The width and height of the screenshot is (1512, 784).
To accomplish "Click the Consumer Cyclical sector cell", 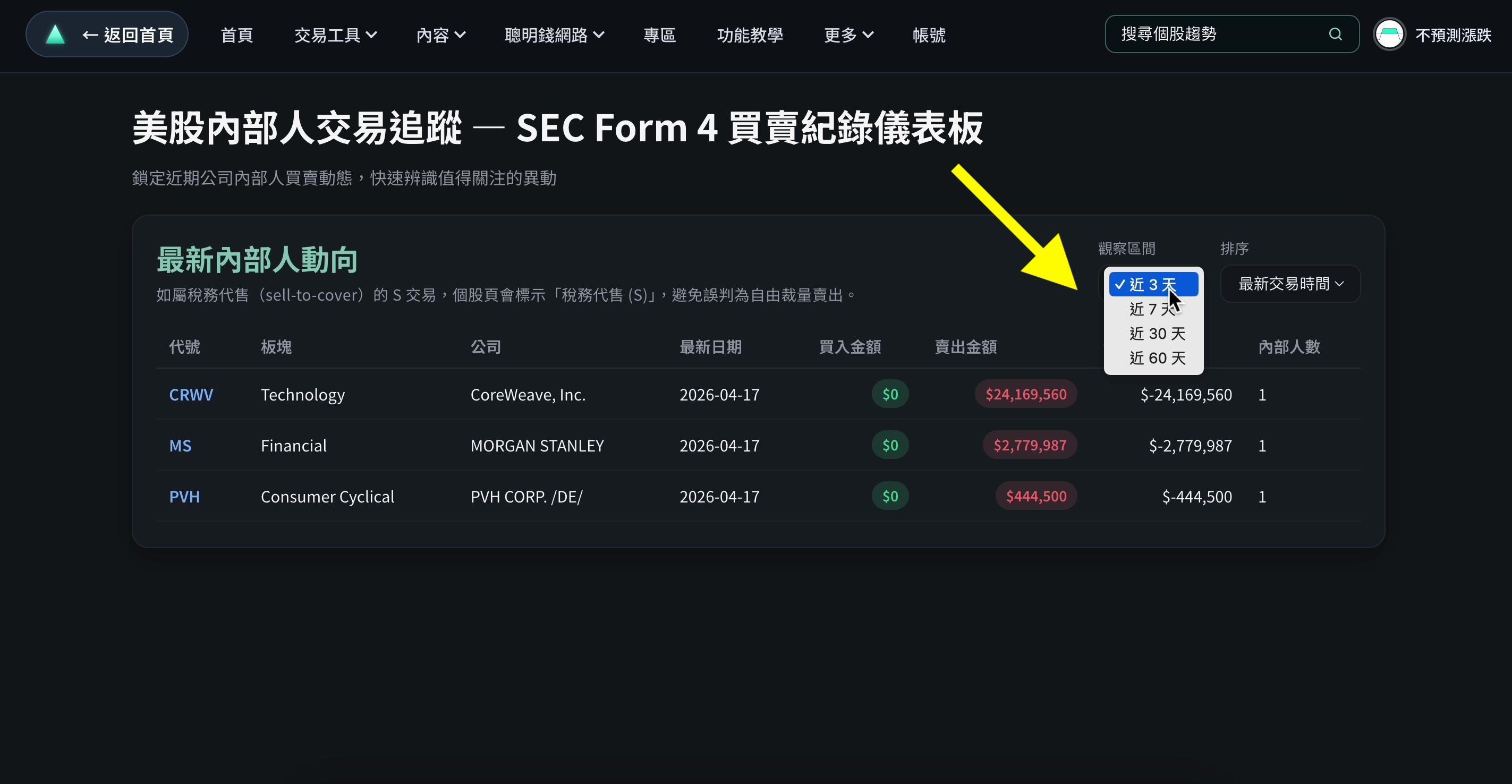I will pos(327,497).
